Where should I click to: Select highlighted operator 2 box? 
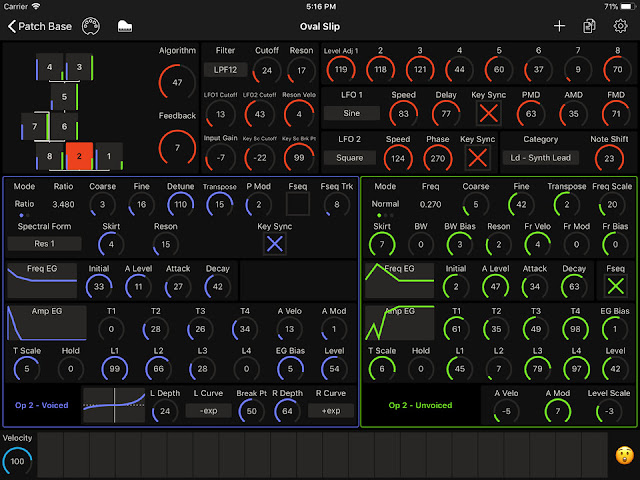pos(79,156)
